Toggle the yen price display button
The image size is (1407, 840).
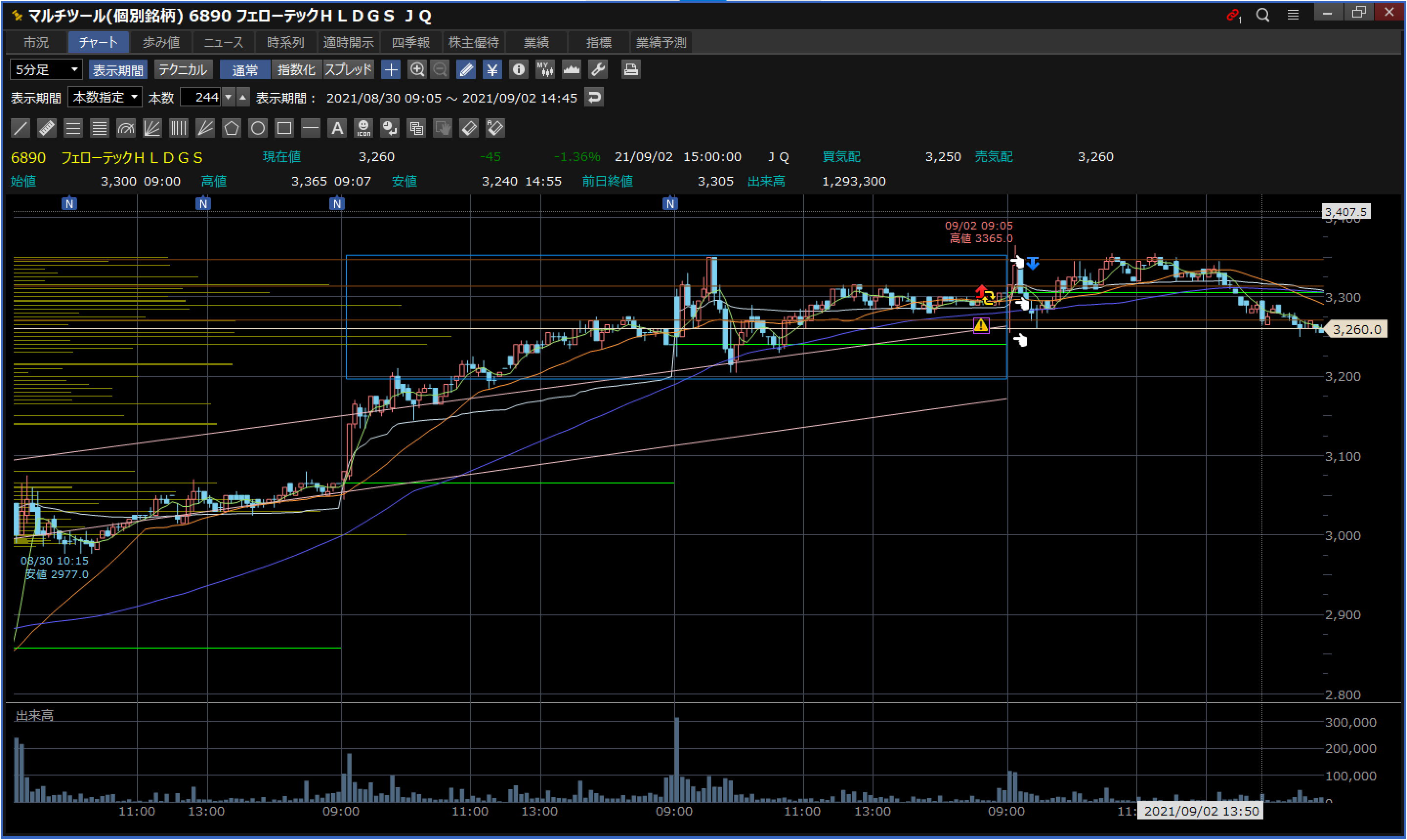(492, 70)
